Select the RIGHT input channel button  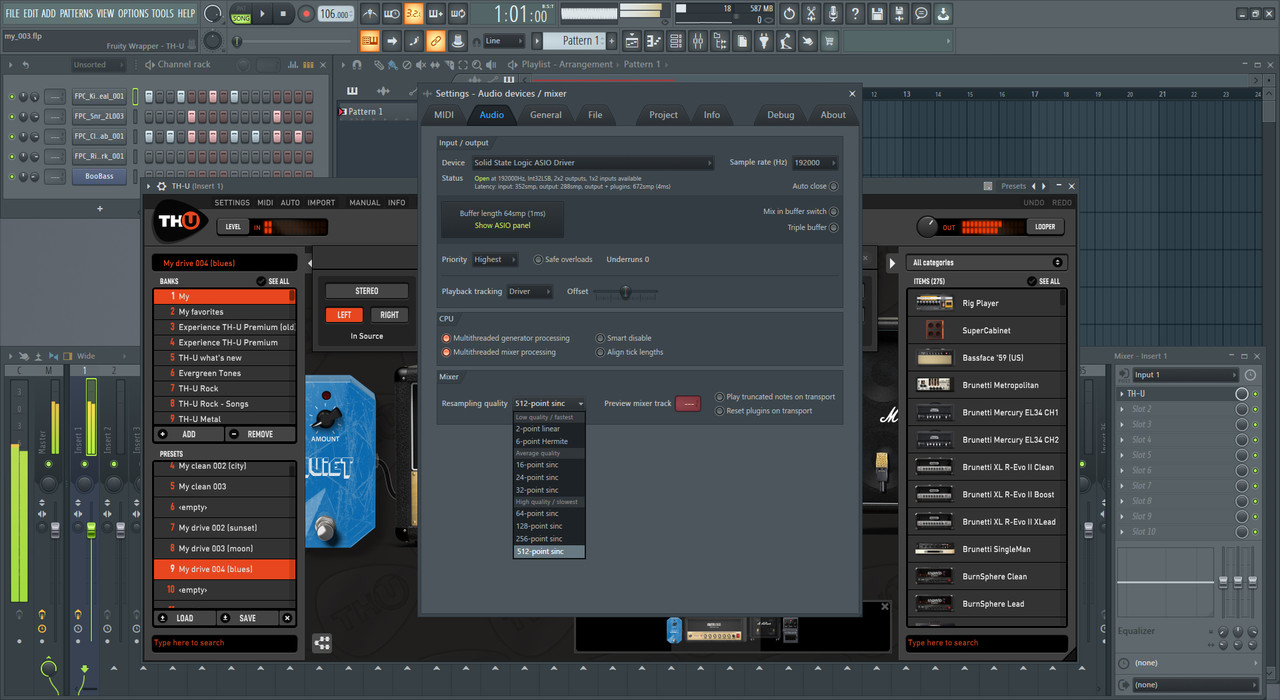[389, 315]
